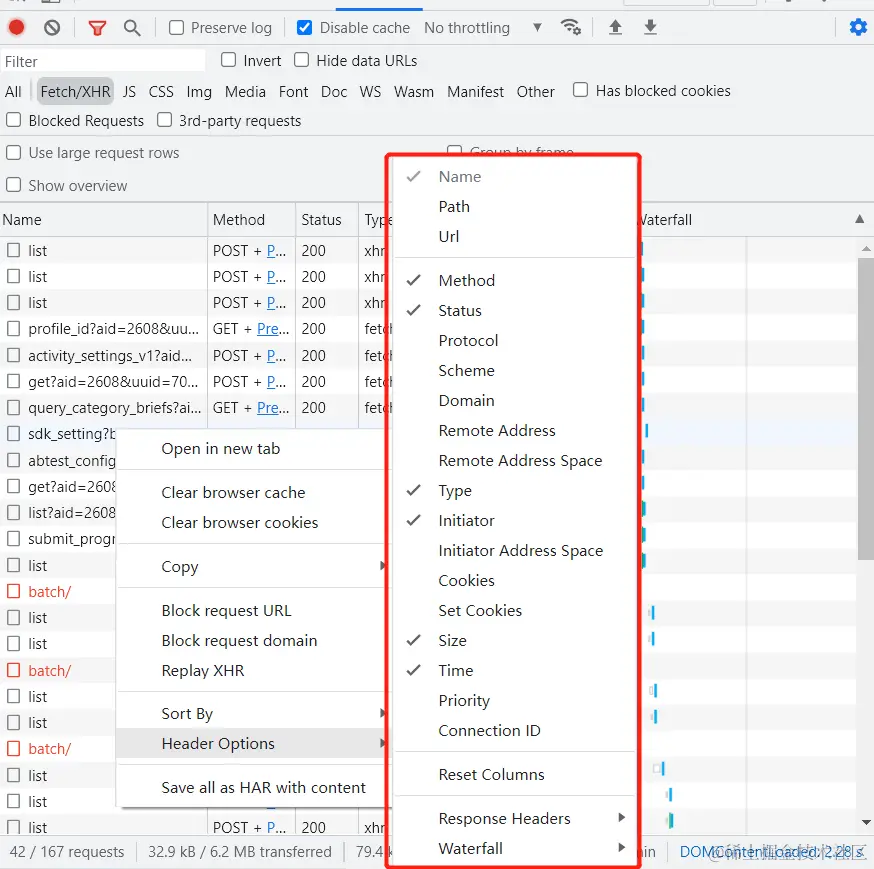Filter requests by JS

click(x=129, y=91)
